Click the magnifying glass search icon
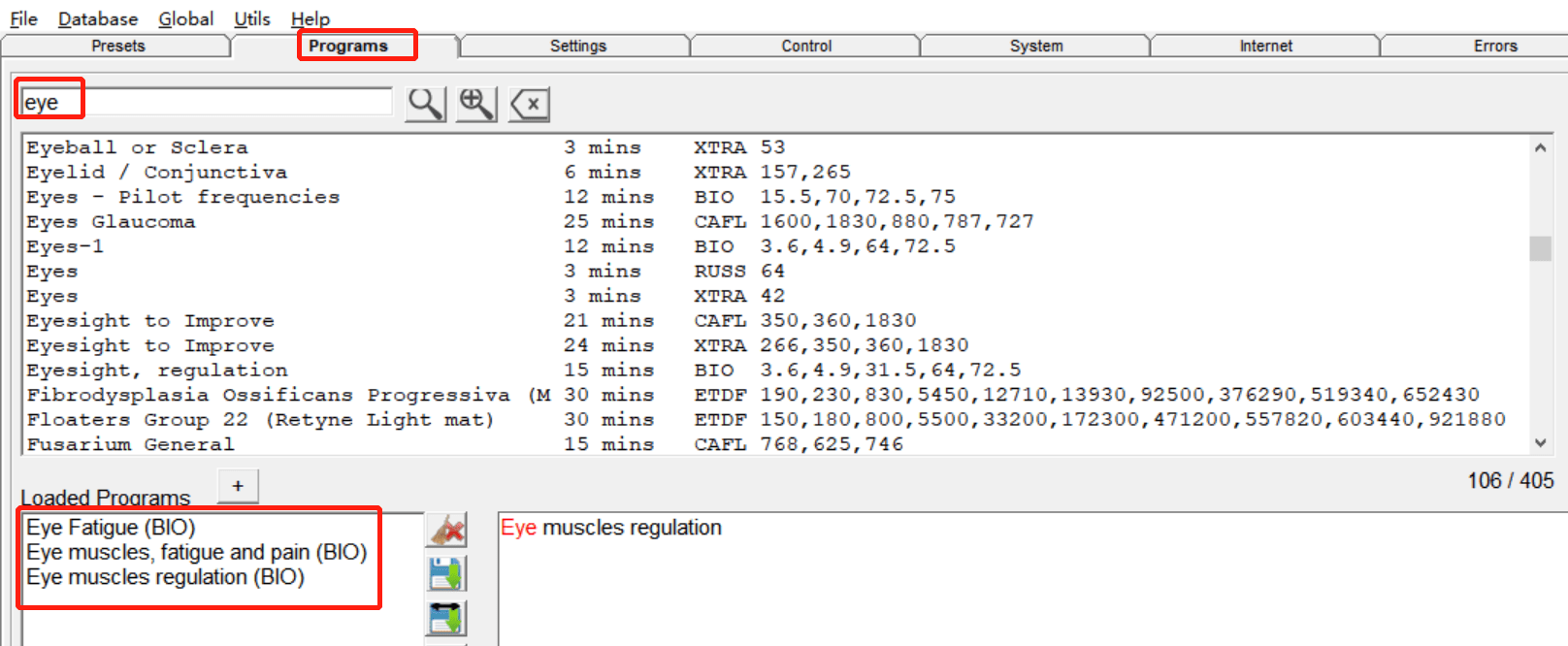Viewport: 1568px width, 646px height. click(426, 104)
